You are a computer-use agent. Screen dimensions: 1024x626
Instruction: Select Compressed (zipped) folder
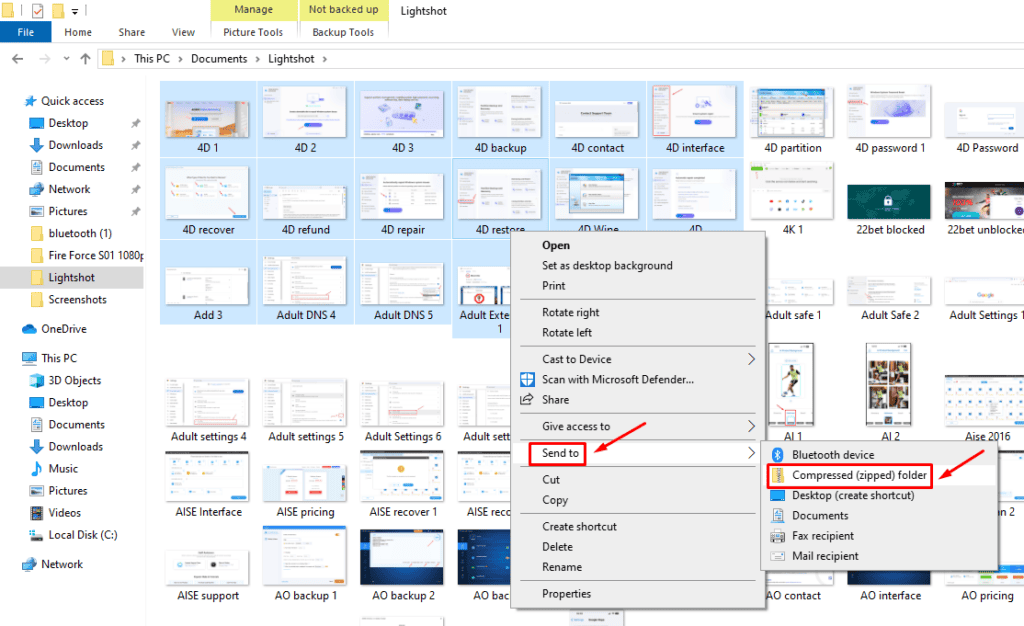[859, 475]
